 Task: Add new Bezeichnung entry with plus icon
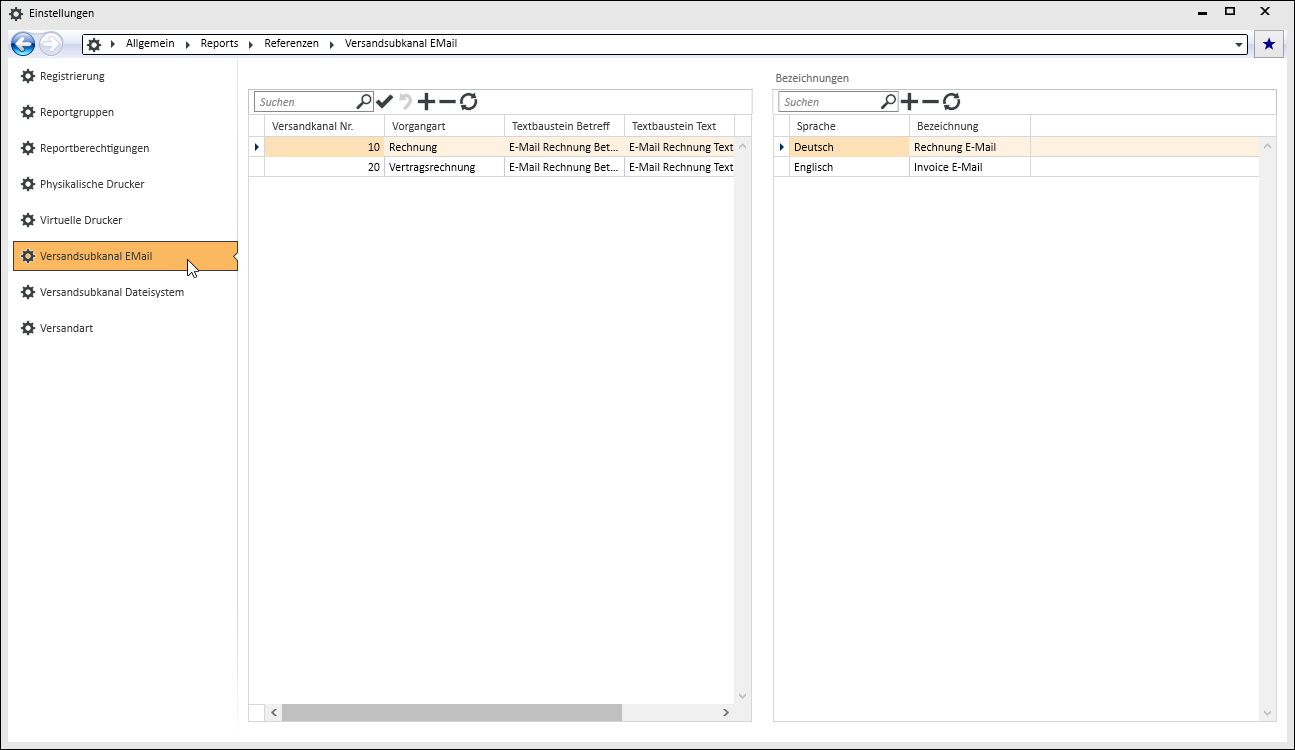(909, 102)
